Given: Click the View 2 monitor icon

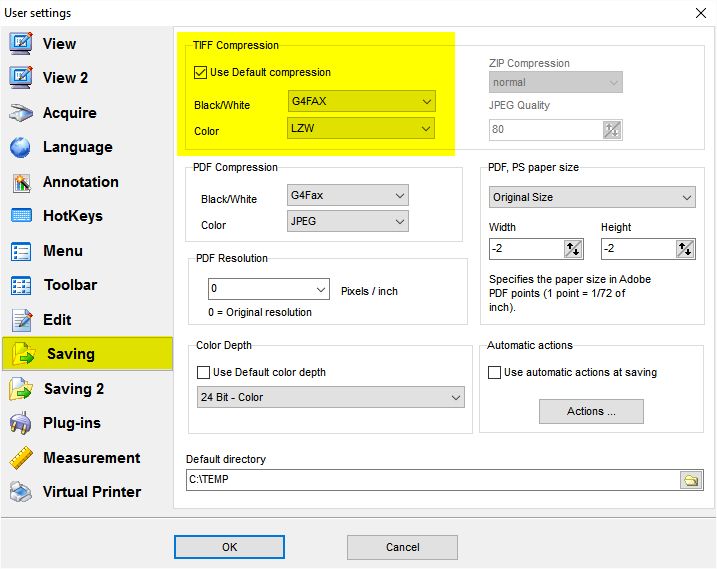Looking at the screenshot, I should pyautogui.click(x=21, y=77).
